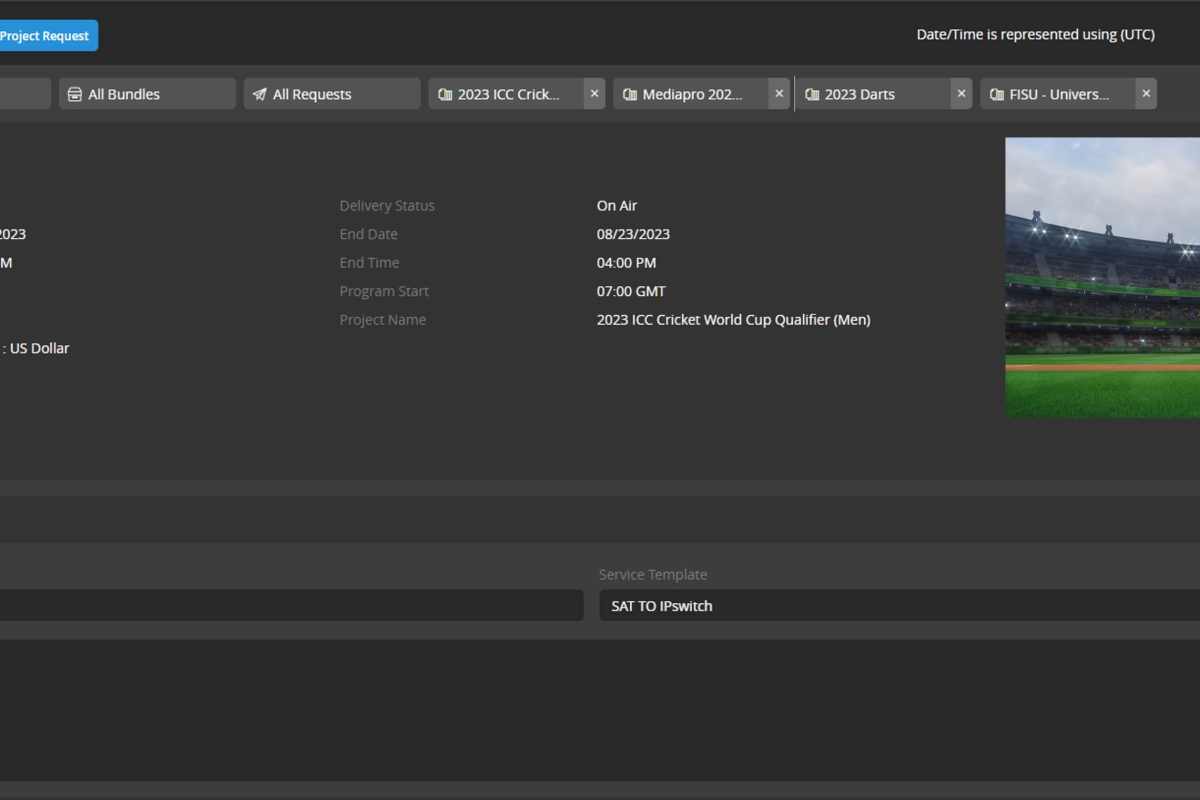The image size is (1200, 800).
Task: Select the partially visible tab before All Bundles
Action: pyautogui.click(x=25, y=94)
